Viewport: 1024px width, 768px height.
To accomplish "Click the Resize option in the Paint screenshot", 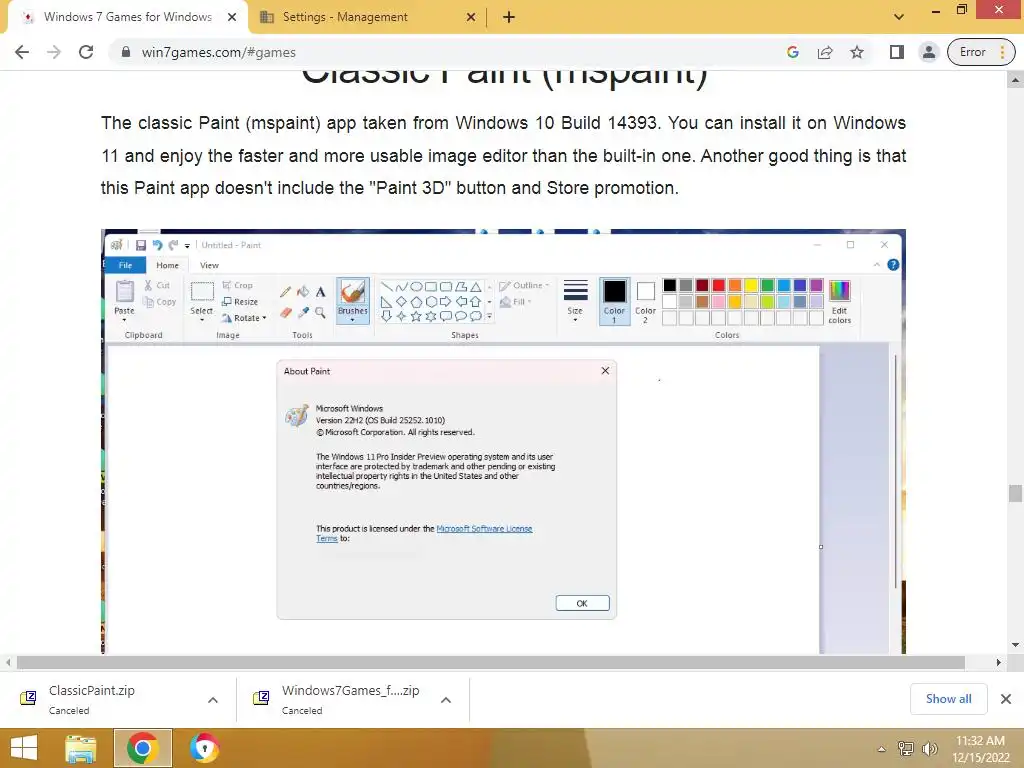I will 240,302.
